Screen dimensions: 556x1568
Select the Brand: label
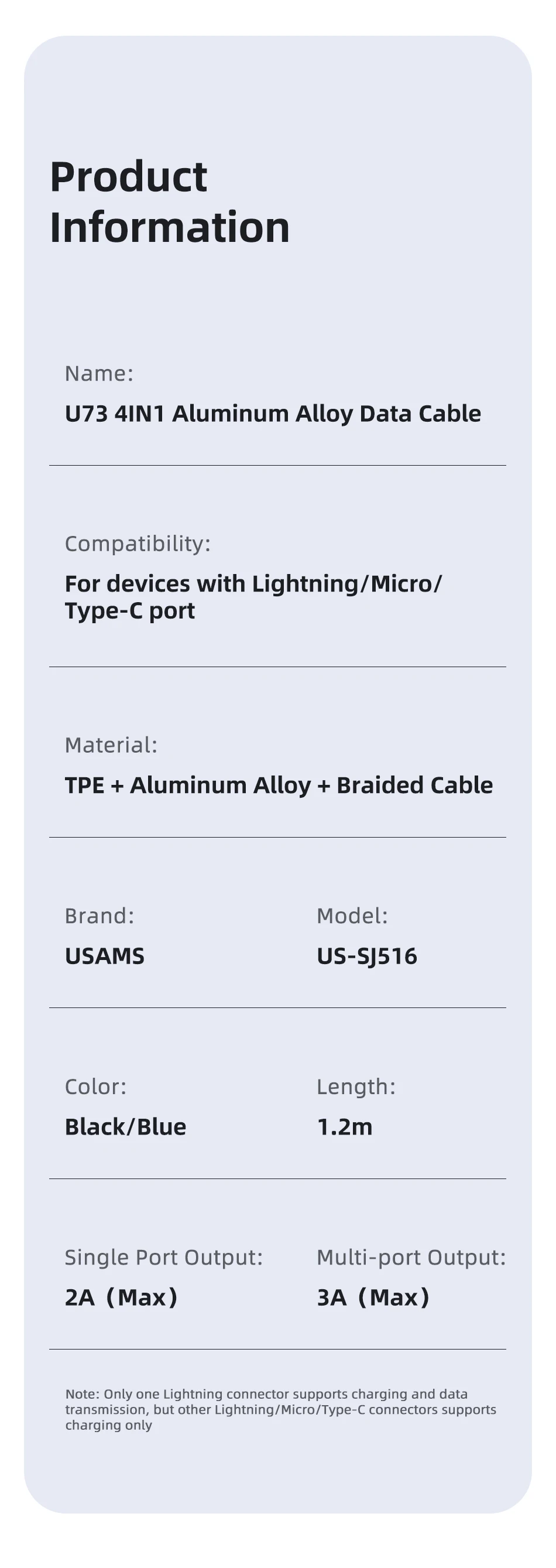(99, 915)
